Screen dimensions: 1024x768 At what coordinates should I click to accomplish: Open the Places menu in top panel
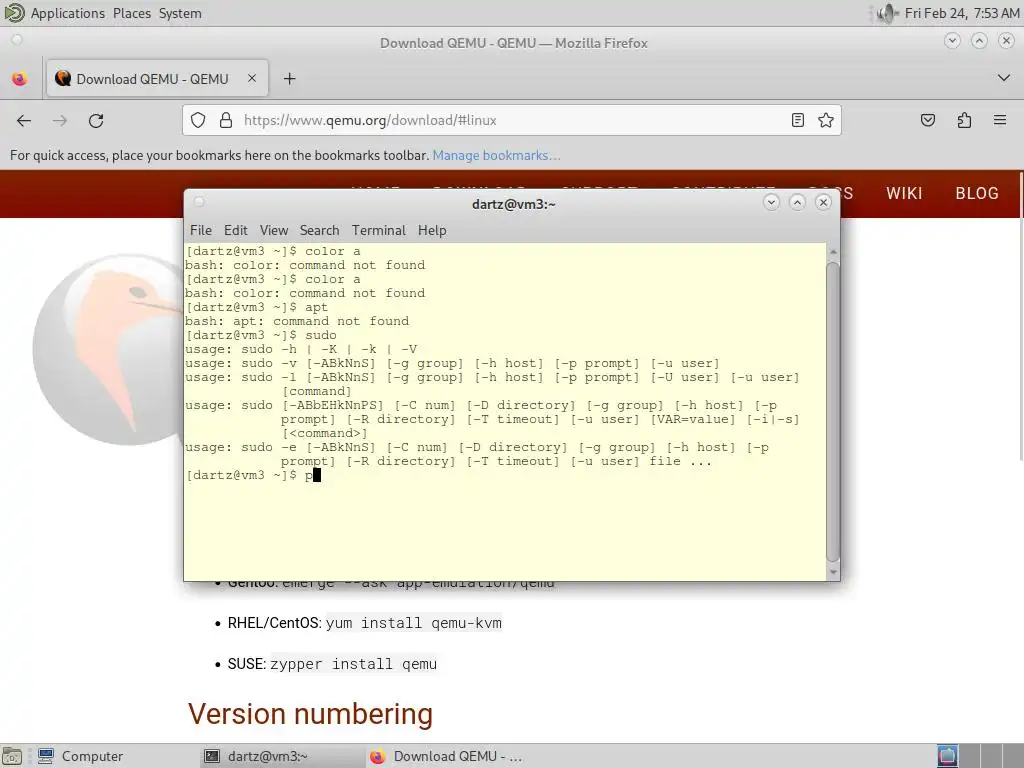(131, 13)
